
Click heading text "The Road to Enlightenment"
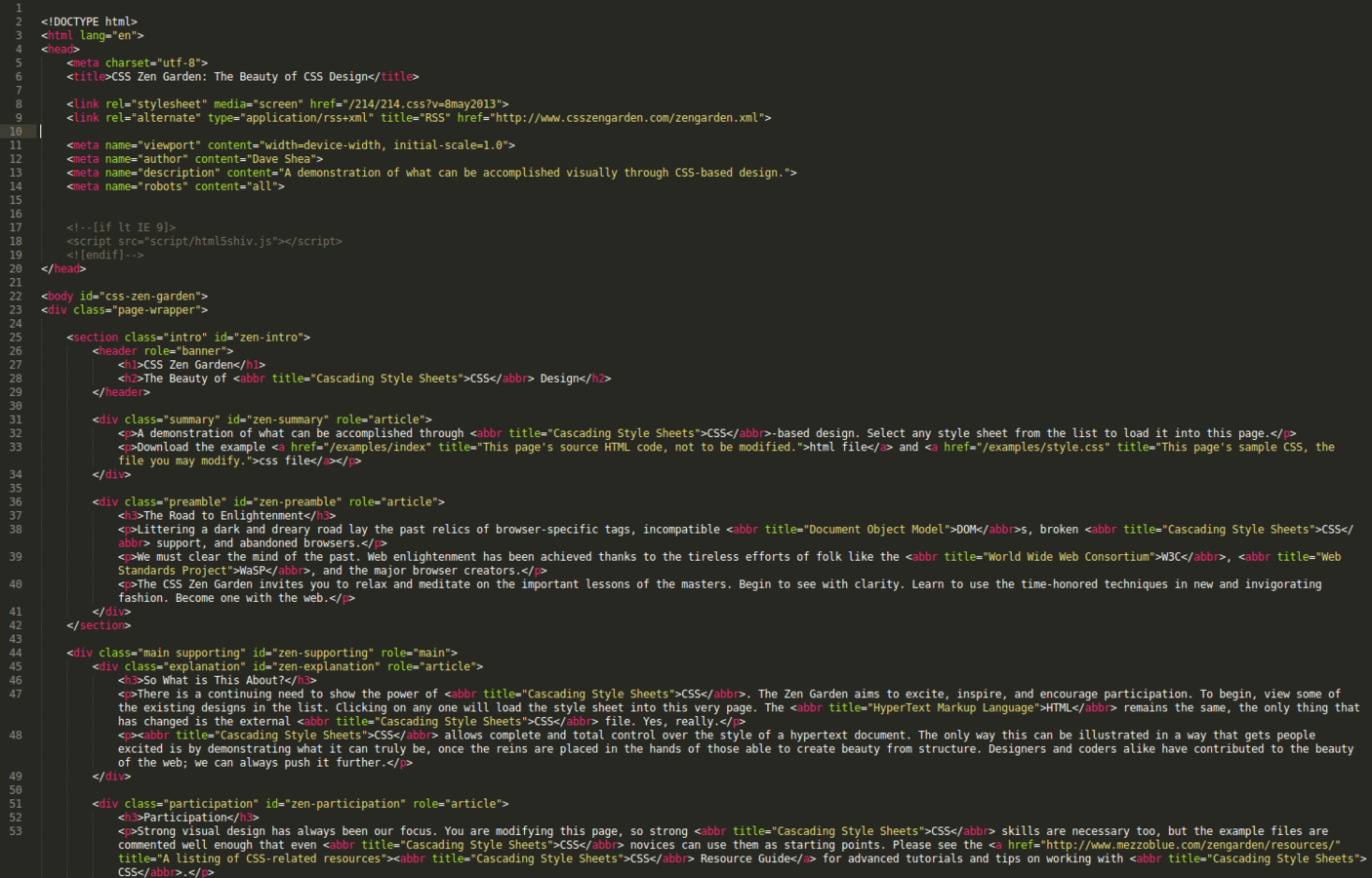pyautogui.click(x=223, y=515)
